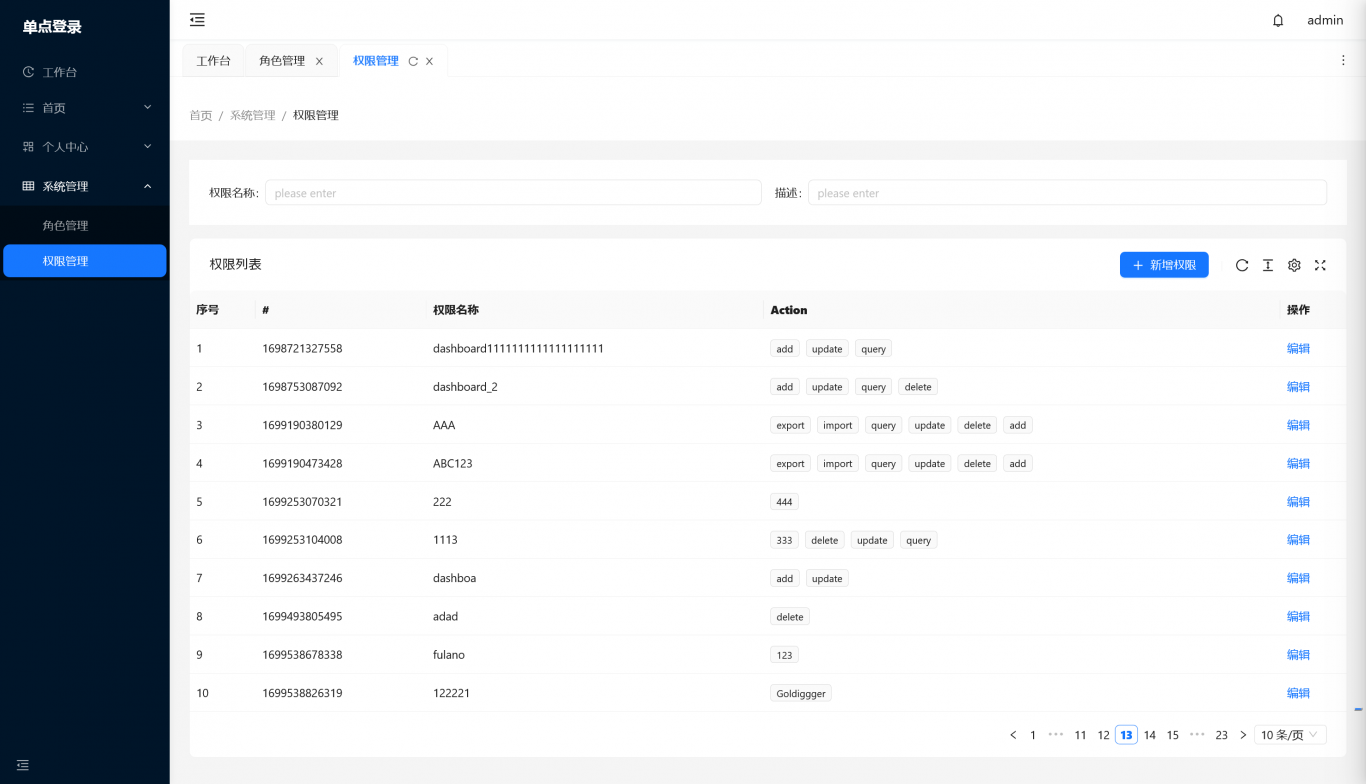Focus the 描述 input field
1366x784 pixels.
(1067, 193)
